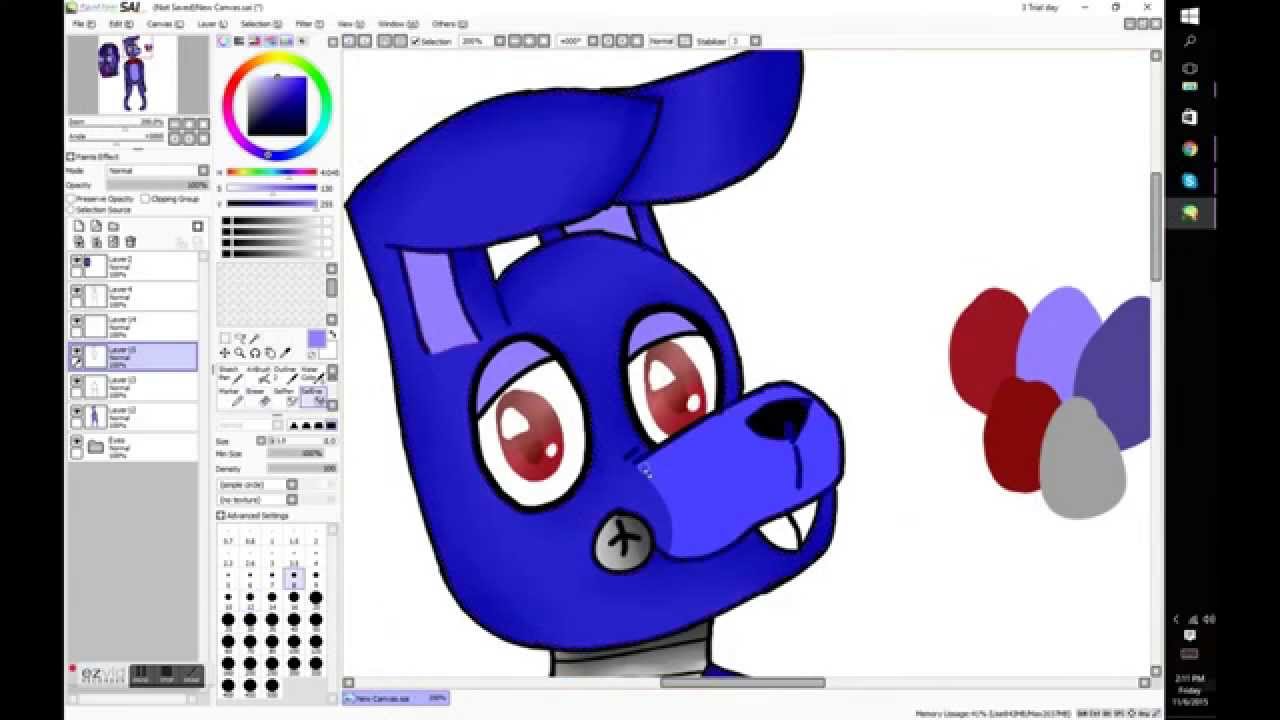This screenshot has height=720, width=1280.
Task: Swap foreground and background colors
Action: pyautogui.click(x=332, y=335)
